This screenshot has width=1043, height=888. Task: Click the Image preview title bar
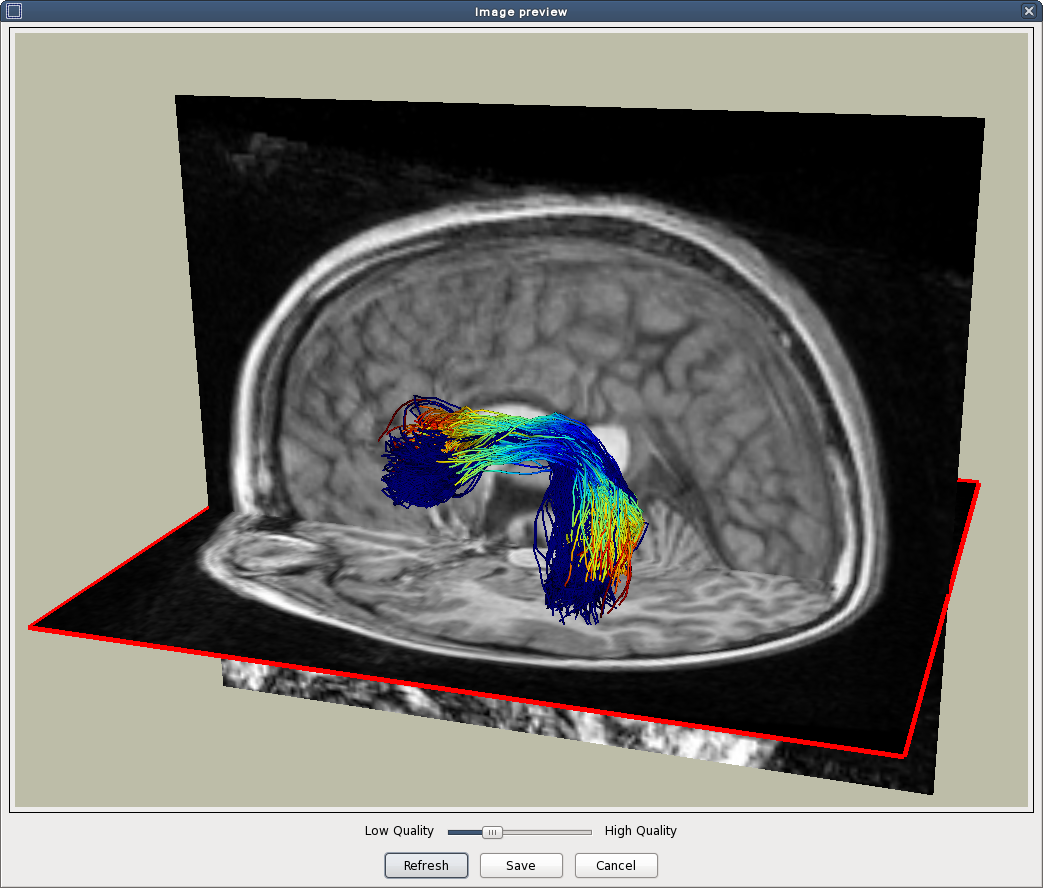[520, 11]
